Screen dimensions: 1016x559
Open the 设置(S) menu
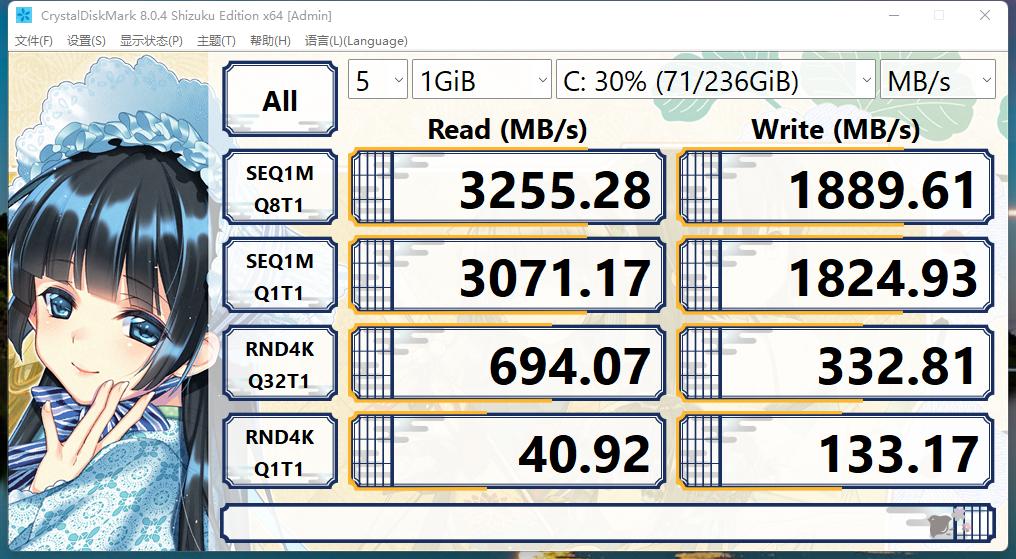tap(86, 41)
